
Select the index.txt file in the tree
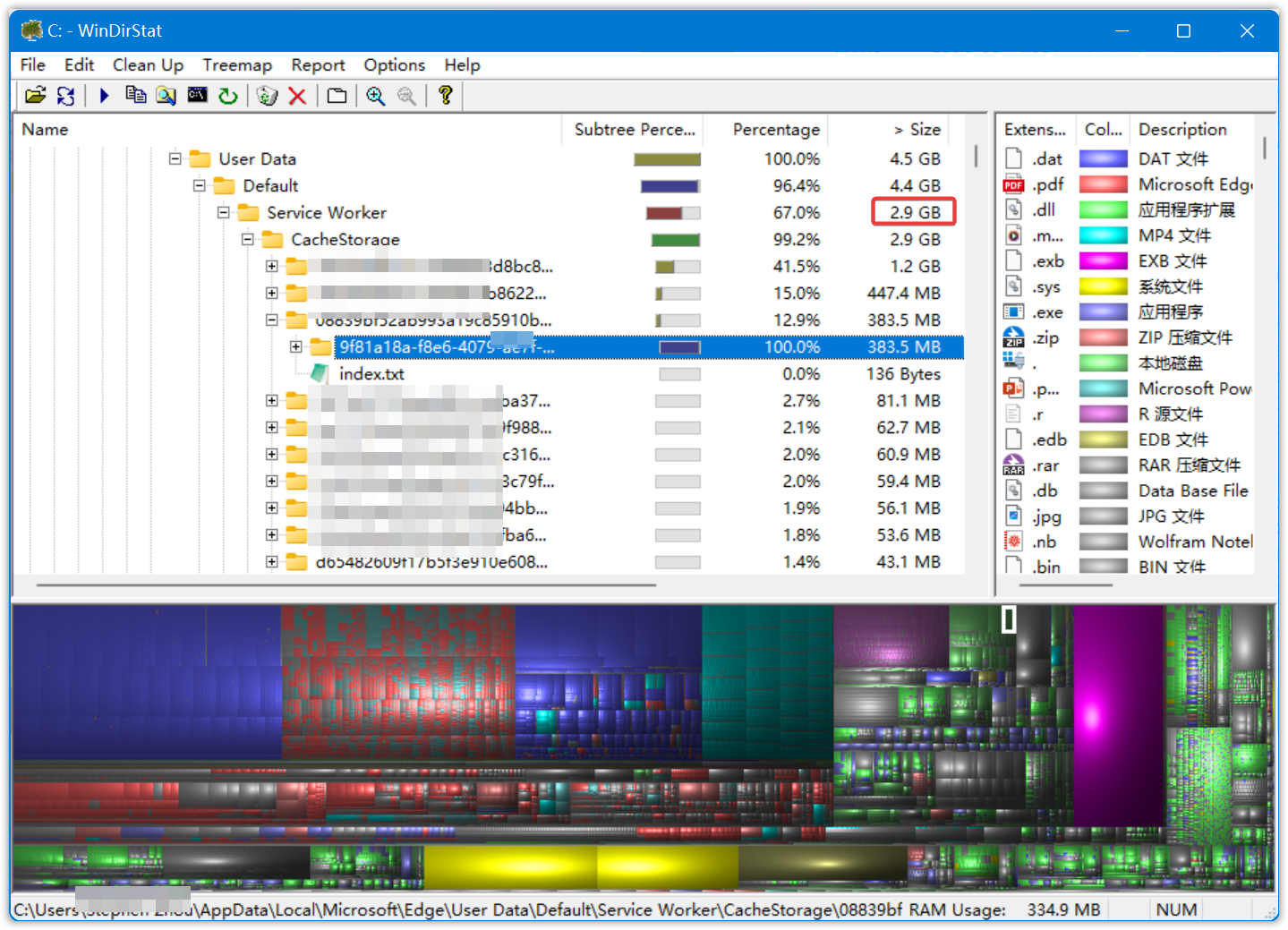[371, 373]
